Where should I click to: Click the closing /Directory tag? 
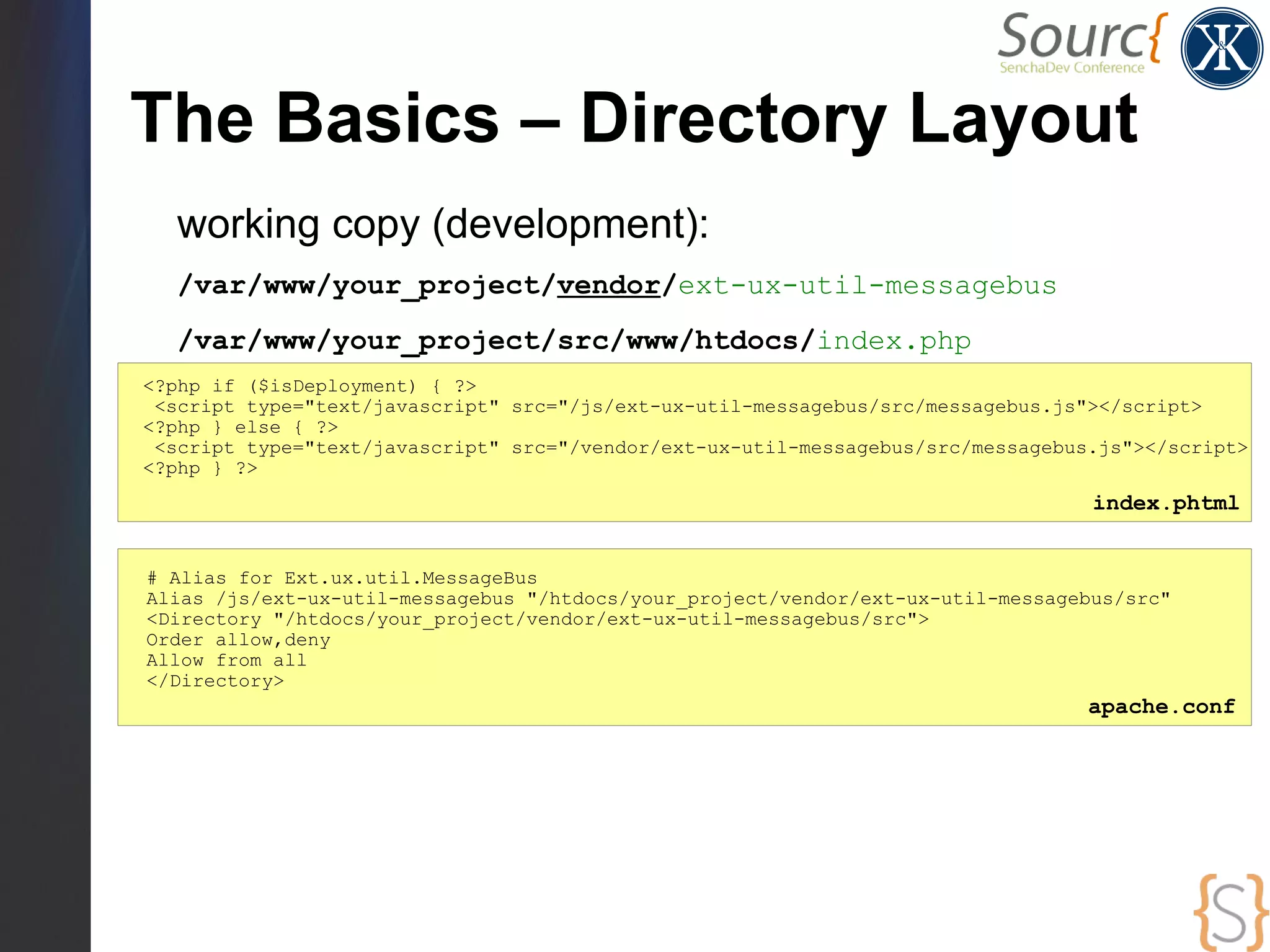pos(215,681)
